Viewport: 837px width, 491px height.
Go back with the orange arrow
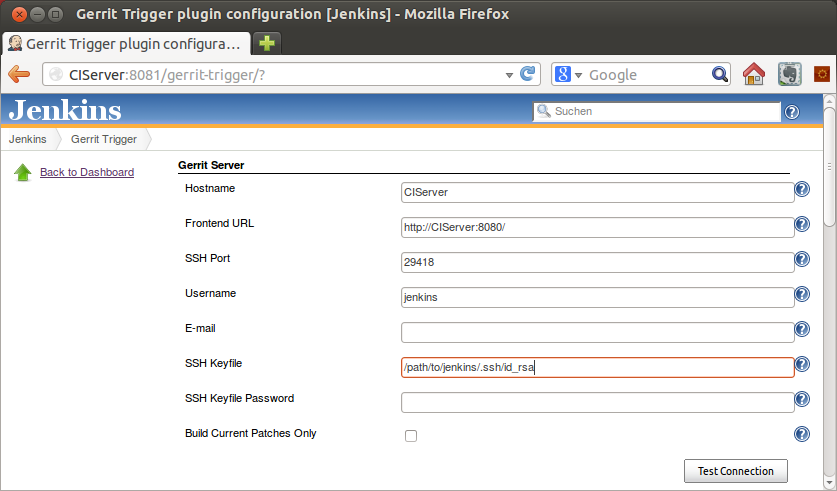pyautogui.click(x=19, y=74)
